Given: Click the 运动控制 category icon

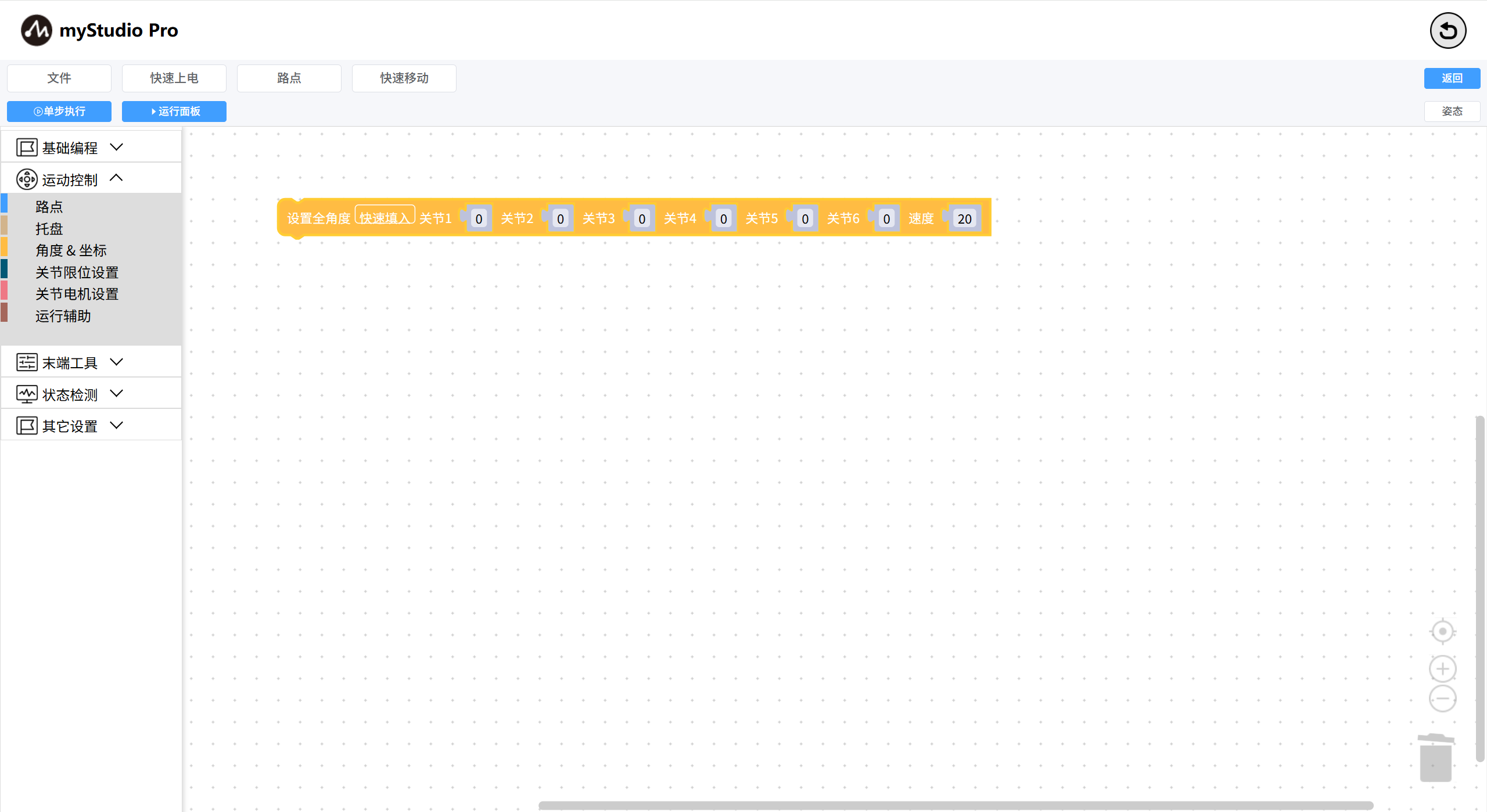Looking at the screenshot, I should (27, 179).
